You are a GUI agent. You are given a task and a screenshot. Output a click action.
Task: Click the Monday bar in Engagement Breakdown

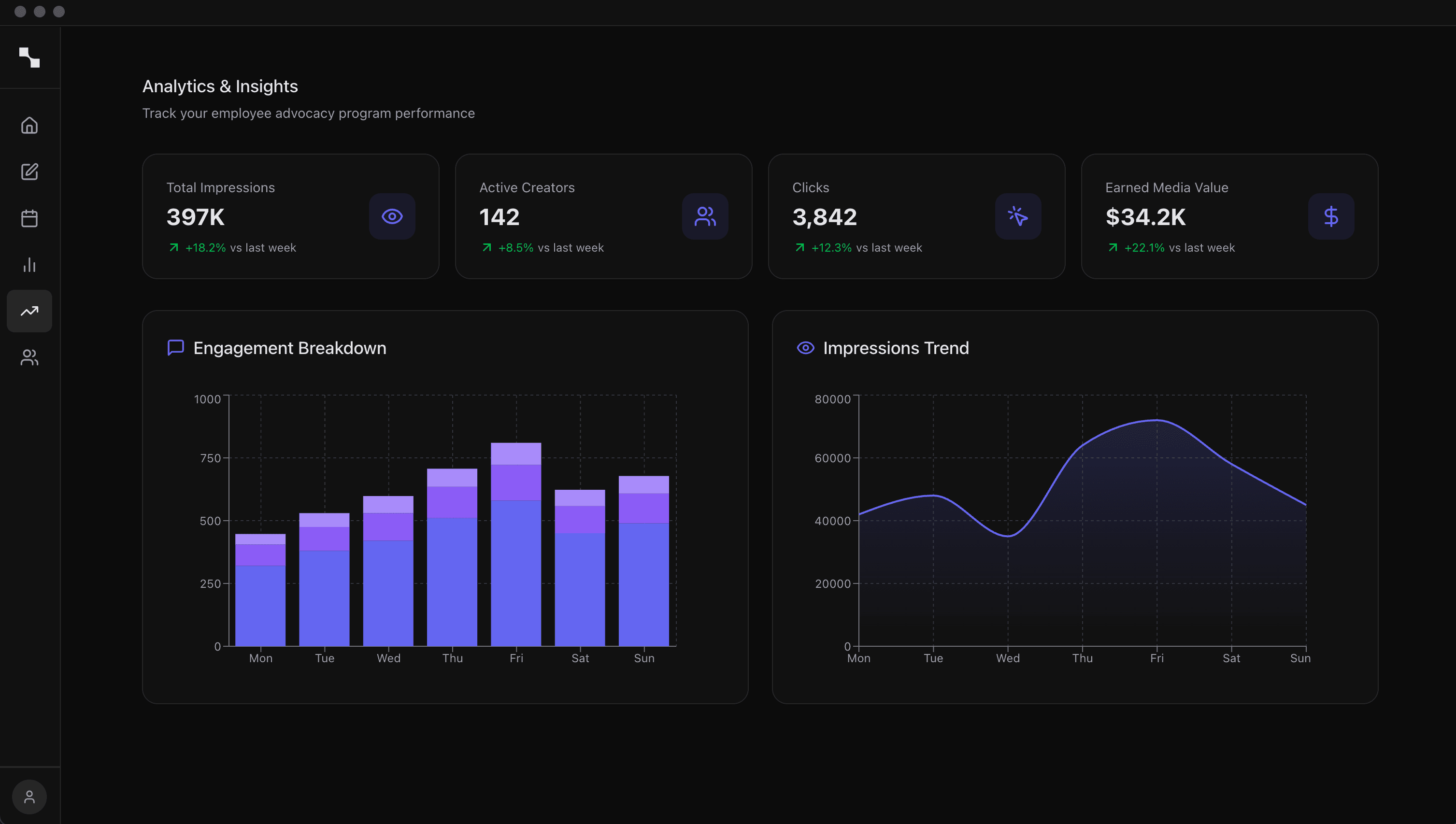(x=260, y=590)
